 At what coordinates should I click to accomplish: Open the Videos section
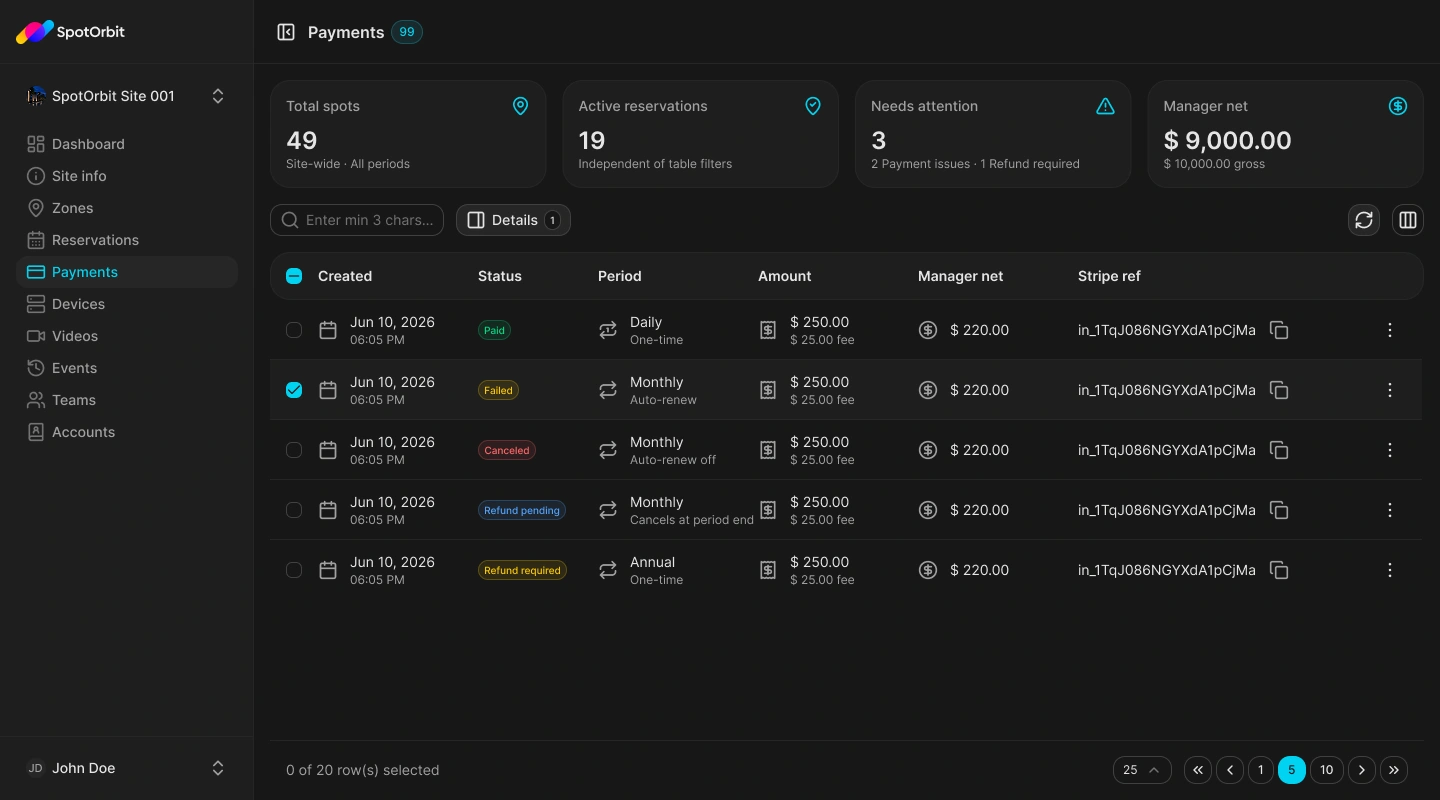pyautogui.click(x=127, y=336)
